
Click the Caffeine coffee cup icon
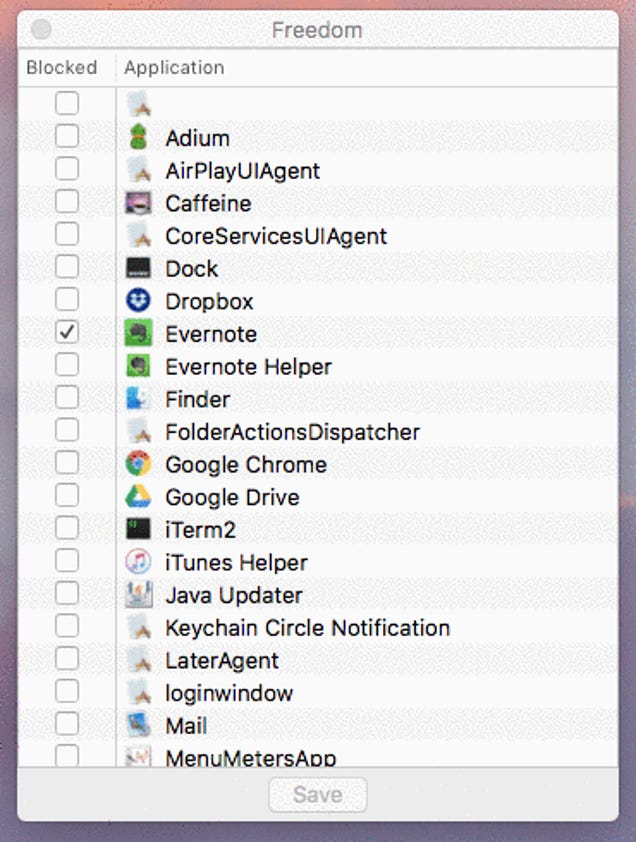click(x=139, y=203)
